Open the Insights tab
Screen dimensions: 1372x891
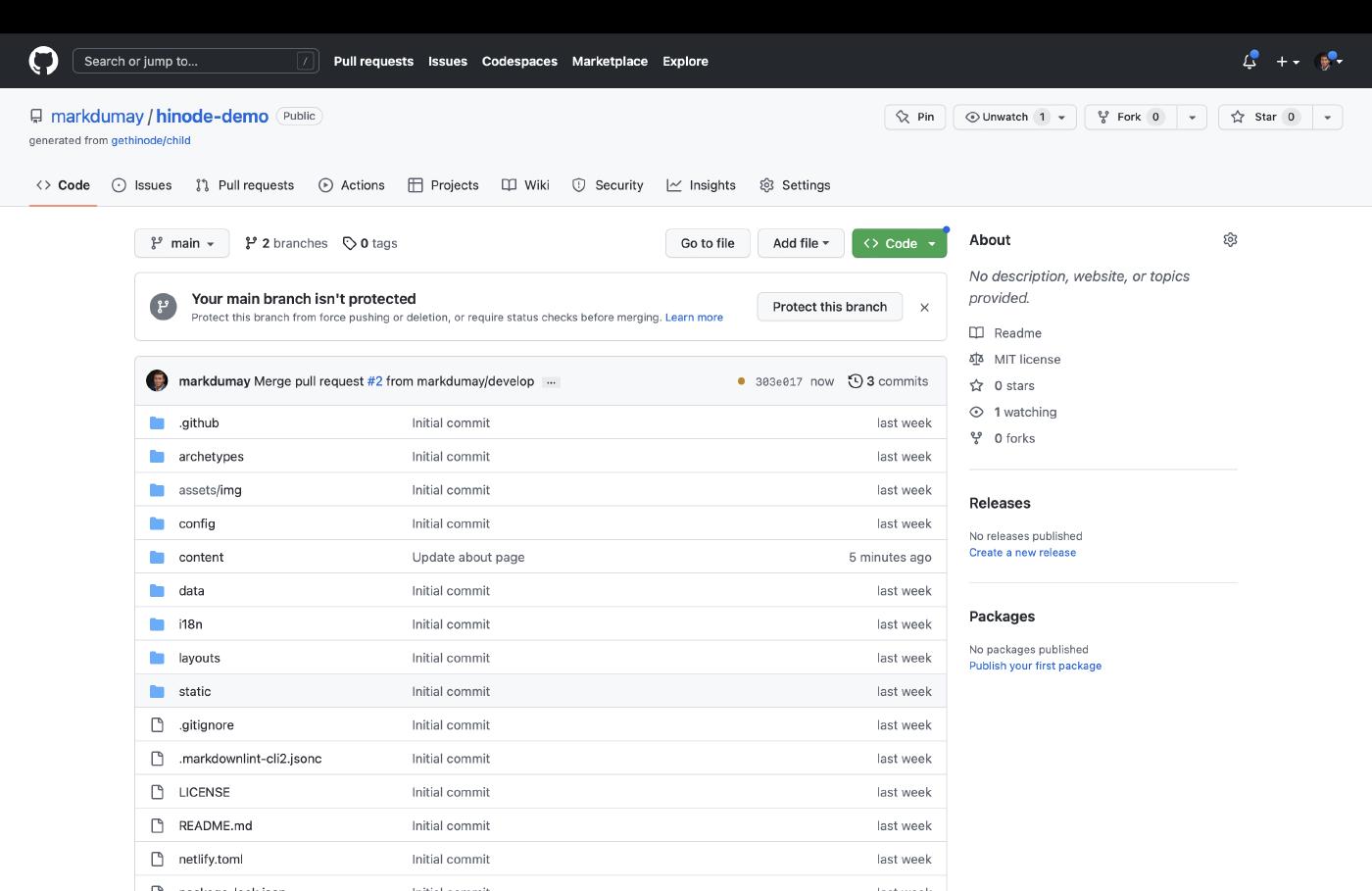702,185
